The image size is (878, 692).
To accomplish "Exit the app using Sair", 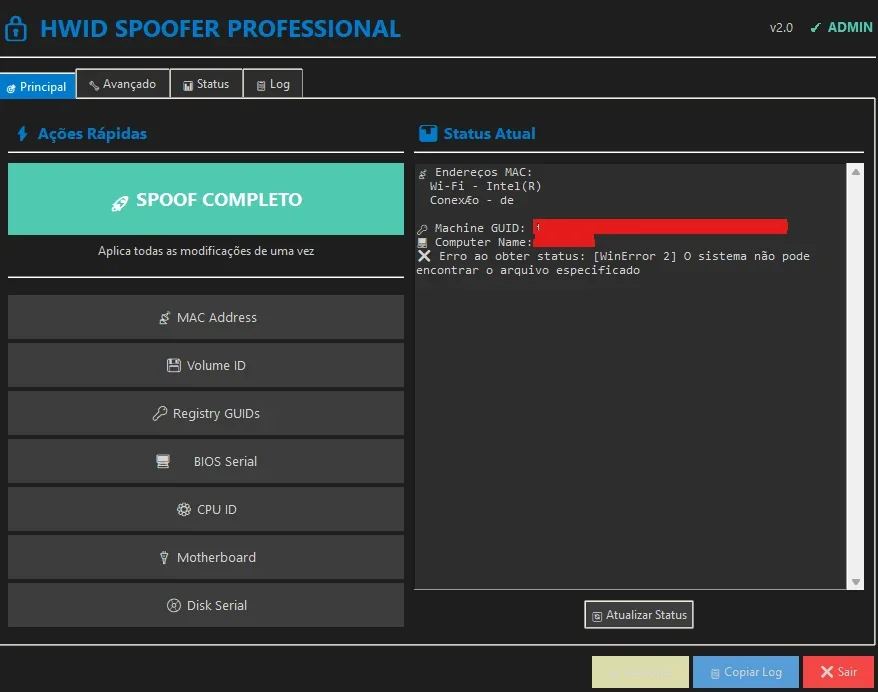I will click(x=838, y=672).
